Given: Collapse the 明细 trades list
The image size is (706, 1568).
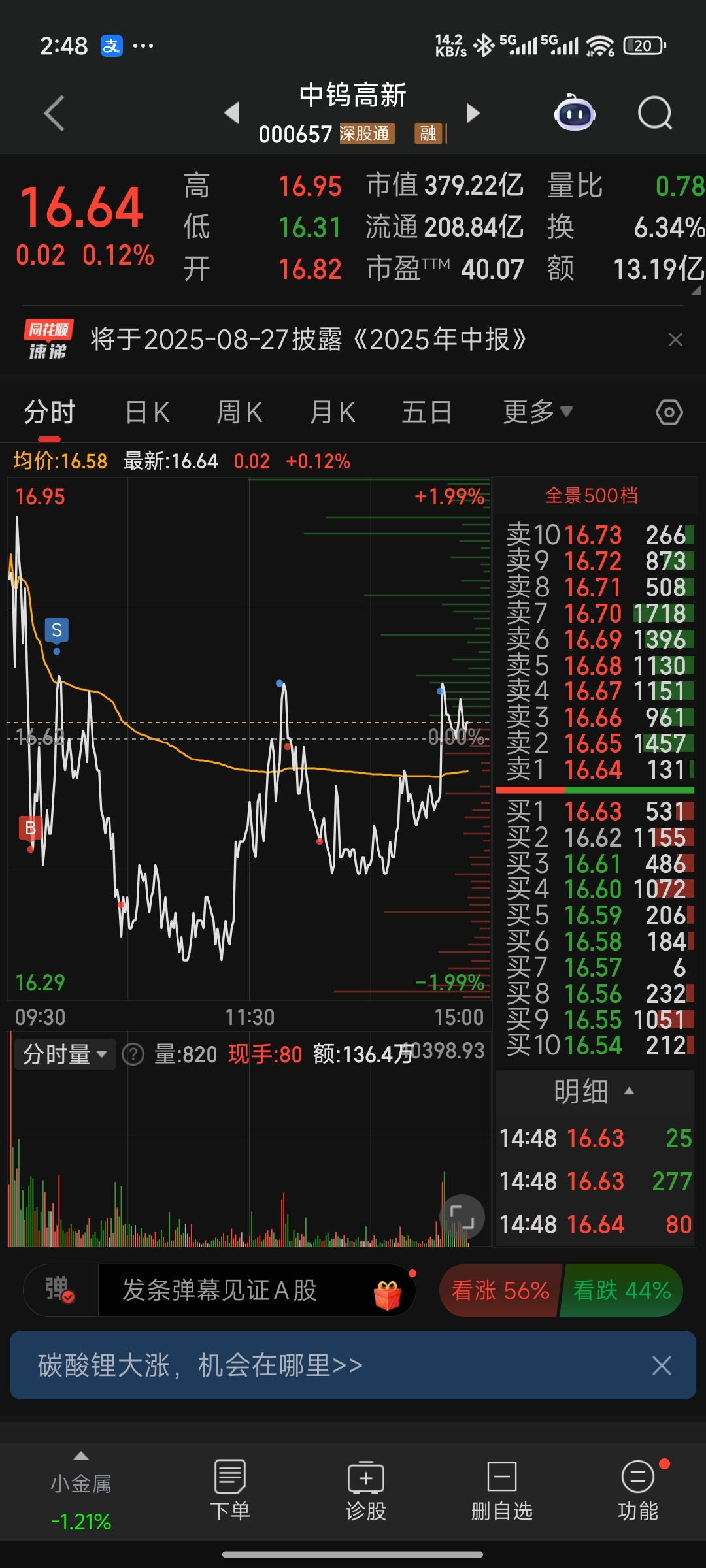Looking at the screenshot, I should 594,1091.
